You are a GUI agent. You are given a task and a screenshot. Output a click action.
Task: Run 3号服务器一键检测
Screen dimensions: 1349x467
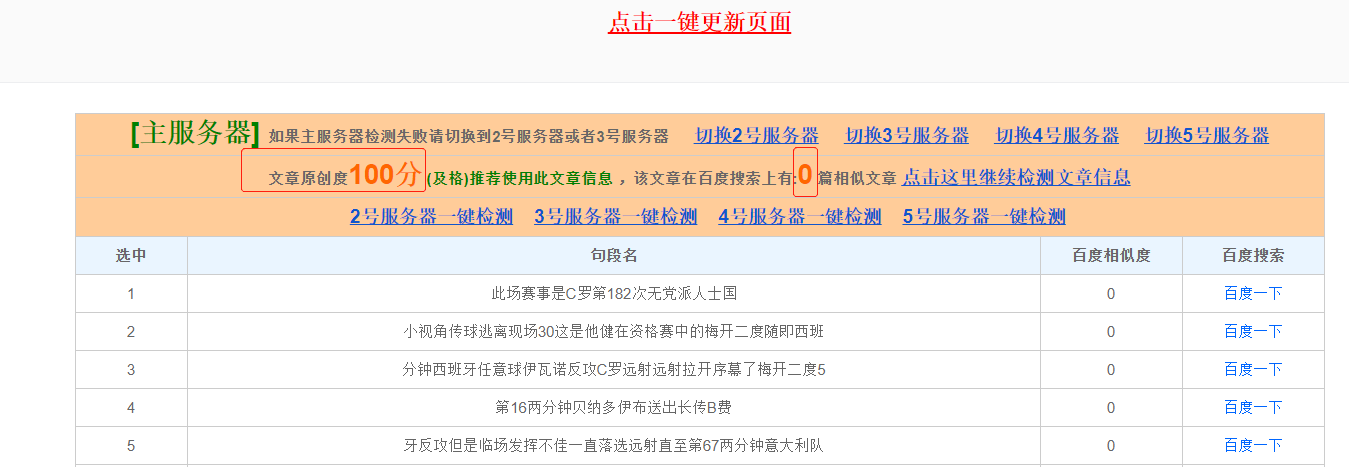615,217
